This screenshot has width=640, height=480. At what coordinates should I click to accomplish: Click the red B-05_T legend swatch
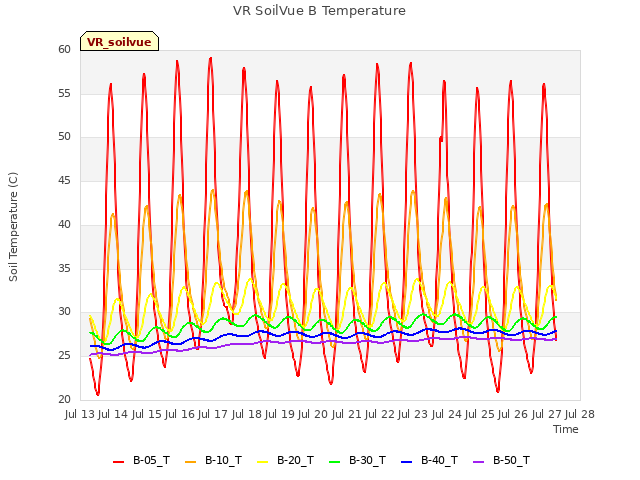[118, 462]
